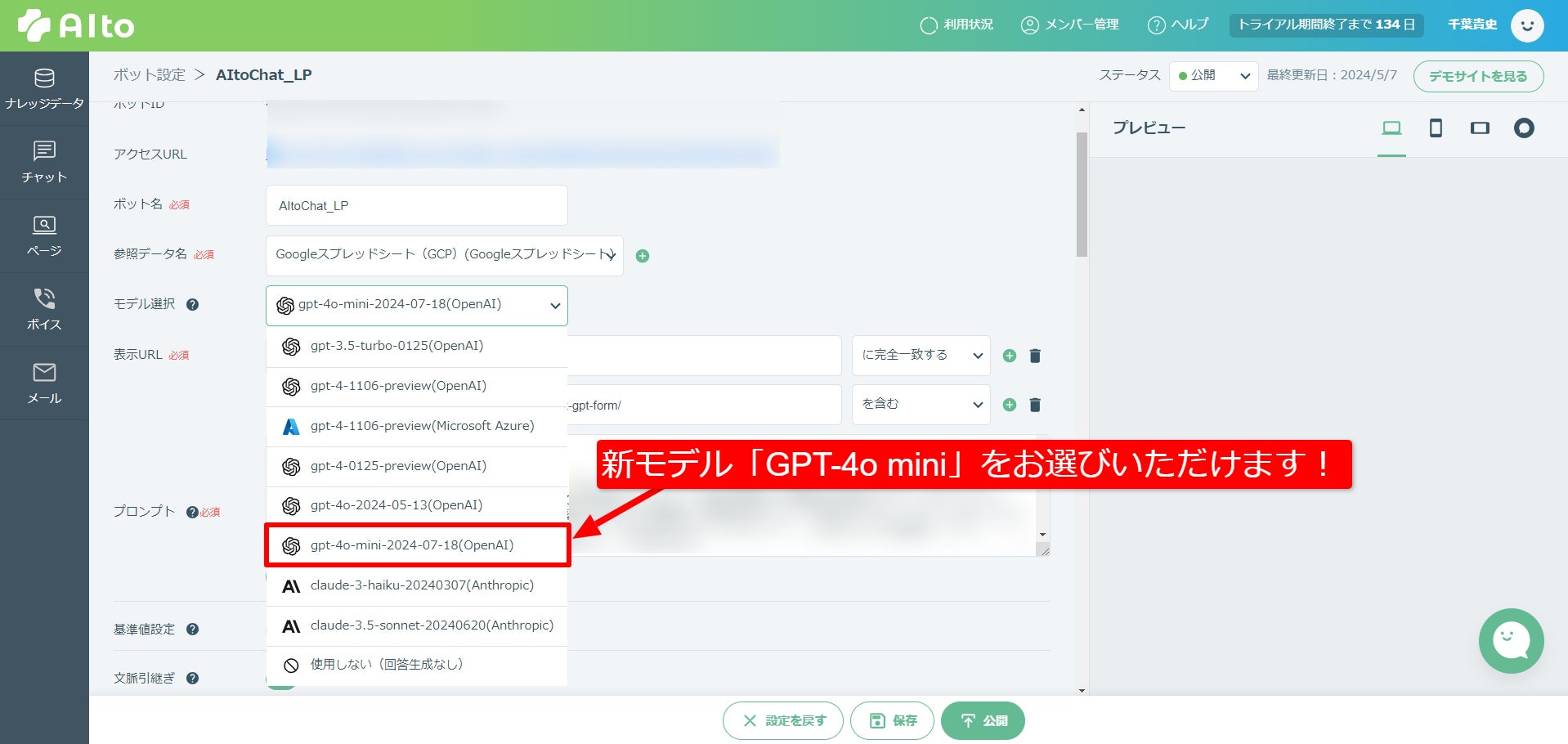Add another 参照データ with the green plus
This screenshot has width=1568, height=744.
643,256
